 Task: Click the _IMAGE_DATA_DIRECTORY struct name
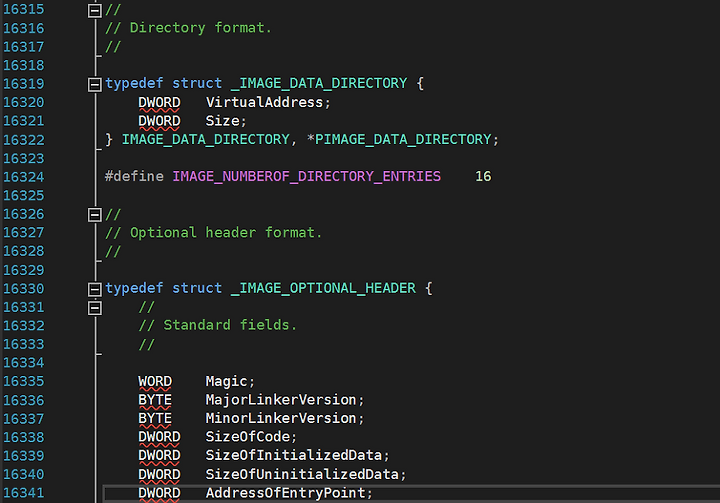[x=319, y=83]
